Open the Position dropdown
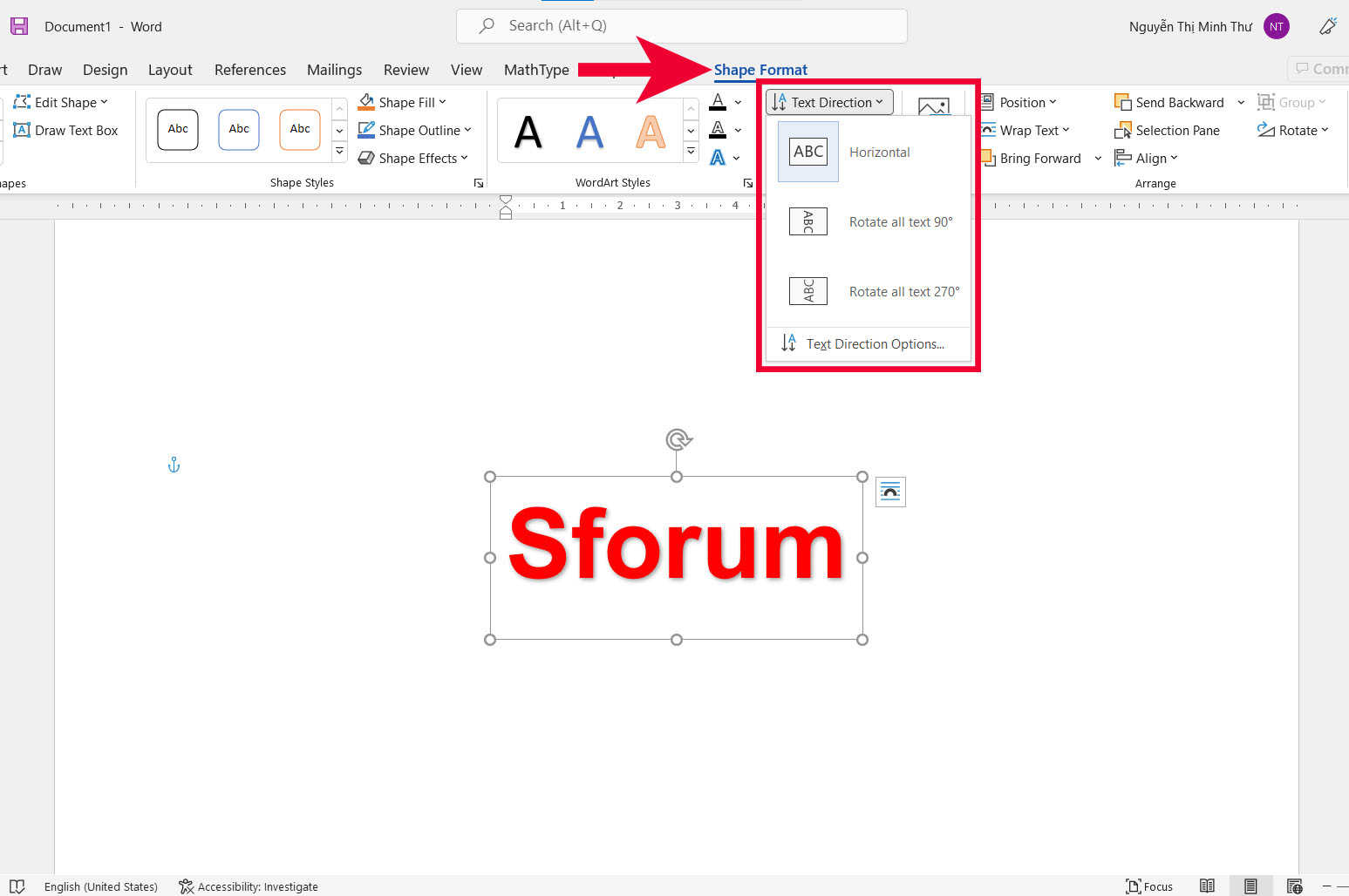 pyautogui.click(x=1019, y=102)
